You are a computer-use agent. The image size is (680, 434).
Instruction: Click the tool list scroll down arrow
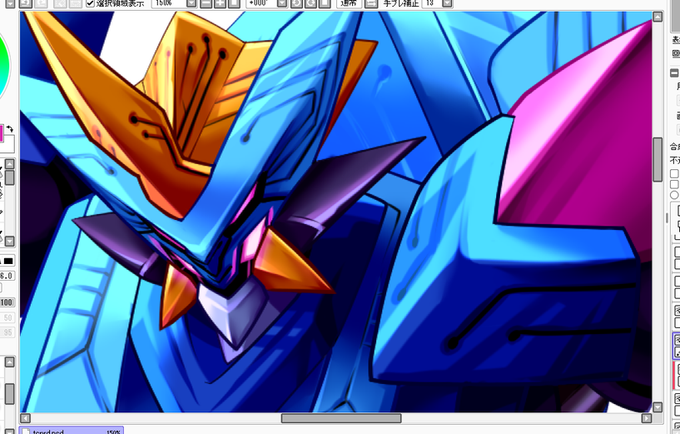(x=10, y=241)
